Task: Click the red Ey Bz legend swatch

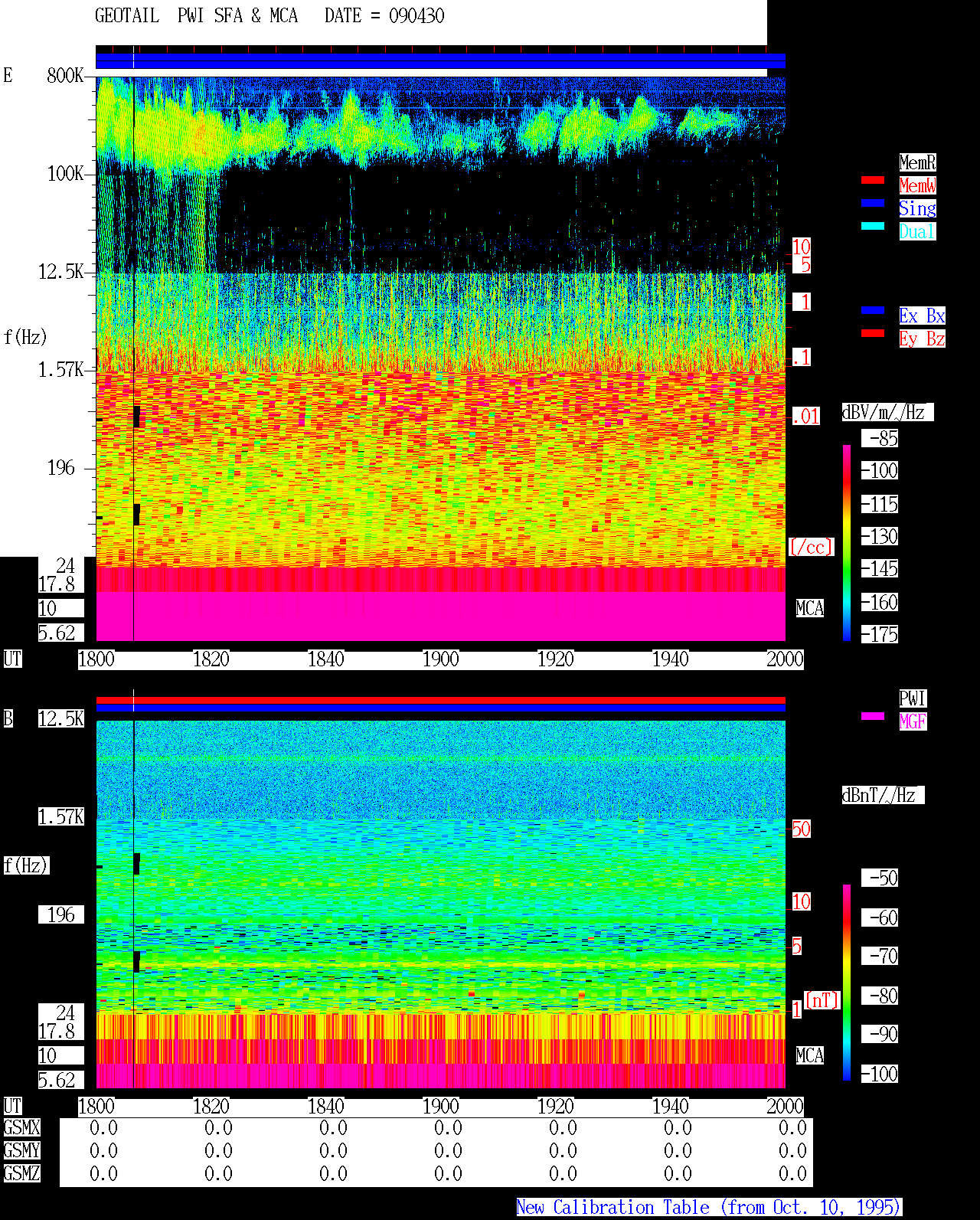Action: click(x=873, y=333)
